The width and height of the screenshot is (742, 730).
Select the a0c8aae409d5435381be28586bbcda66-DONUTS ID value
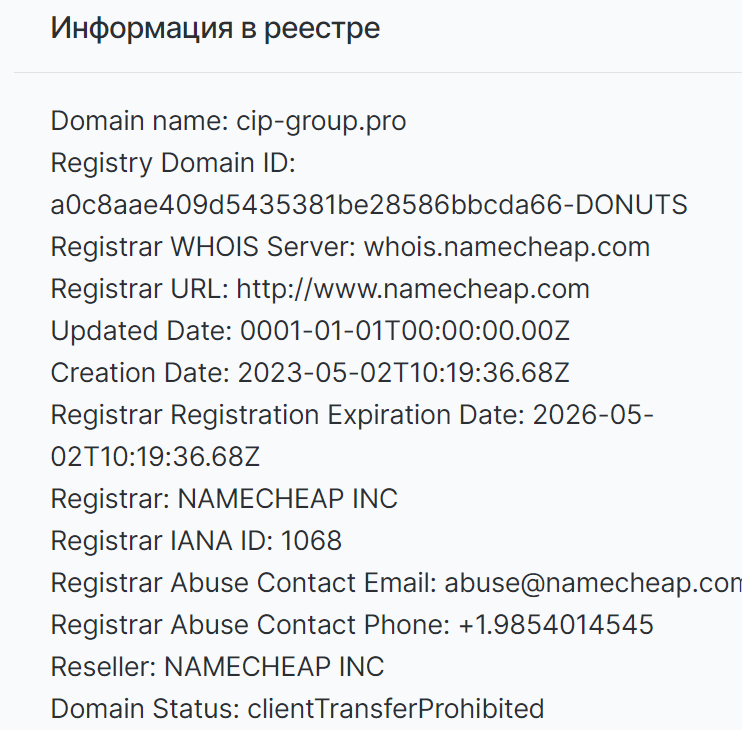(369, 205)
